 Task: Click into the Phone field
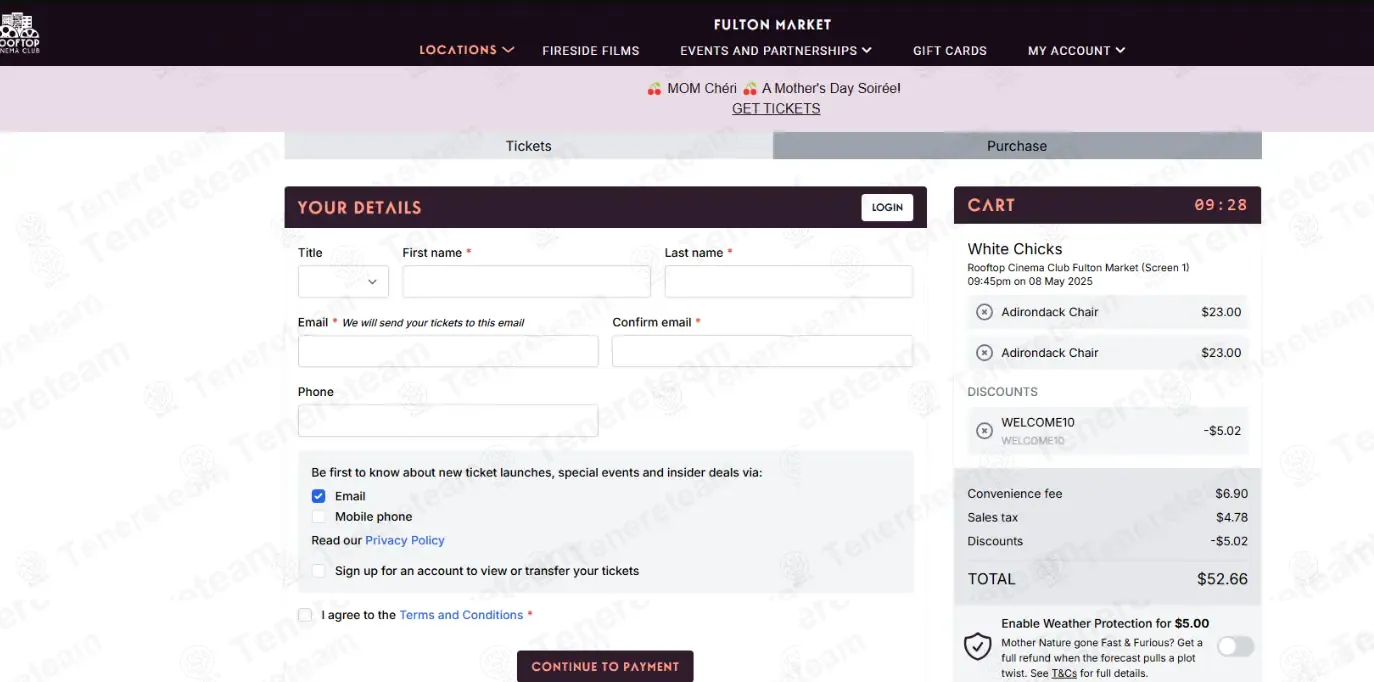tap(448, 421)
